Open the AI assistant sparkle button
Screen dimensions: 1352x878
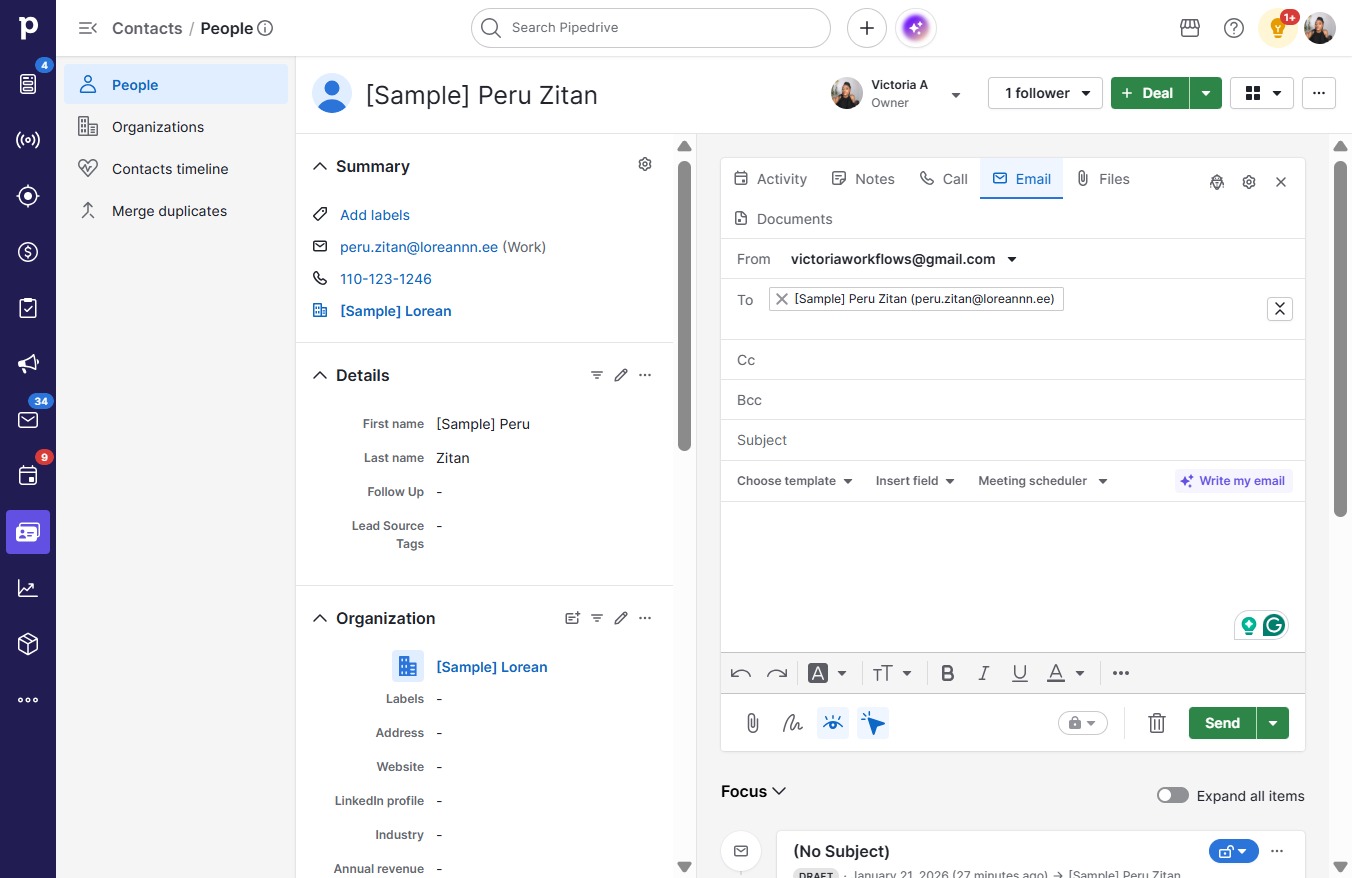pyautogui.click(x=916, y=28)
